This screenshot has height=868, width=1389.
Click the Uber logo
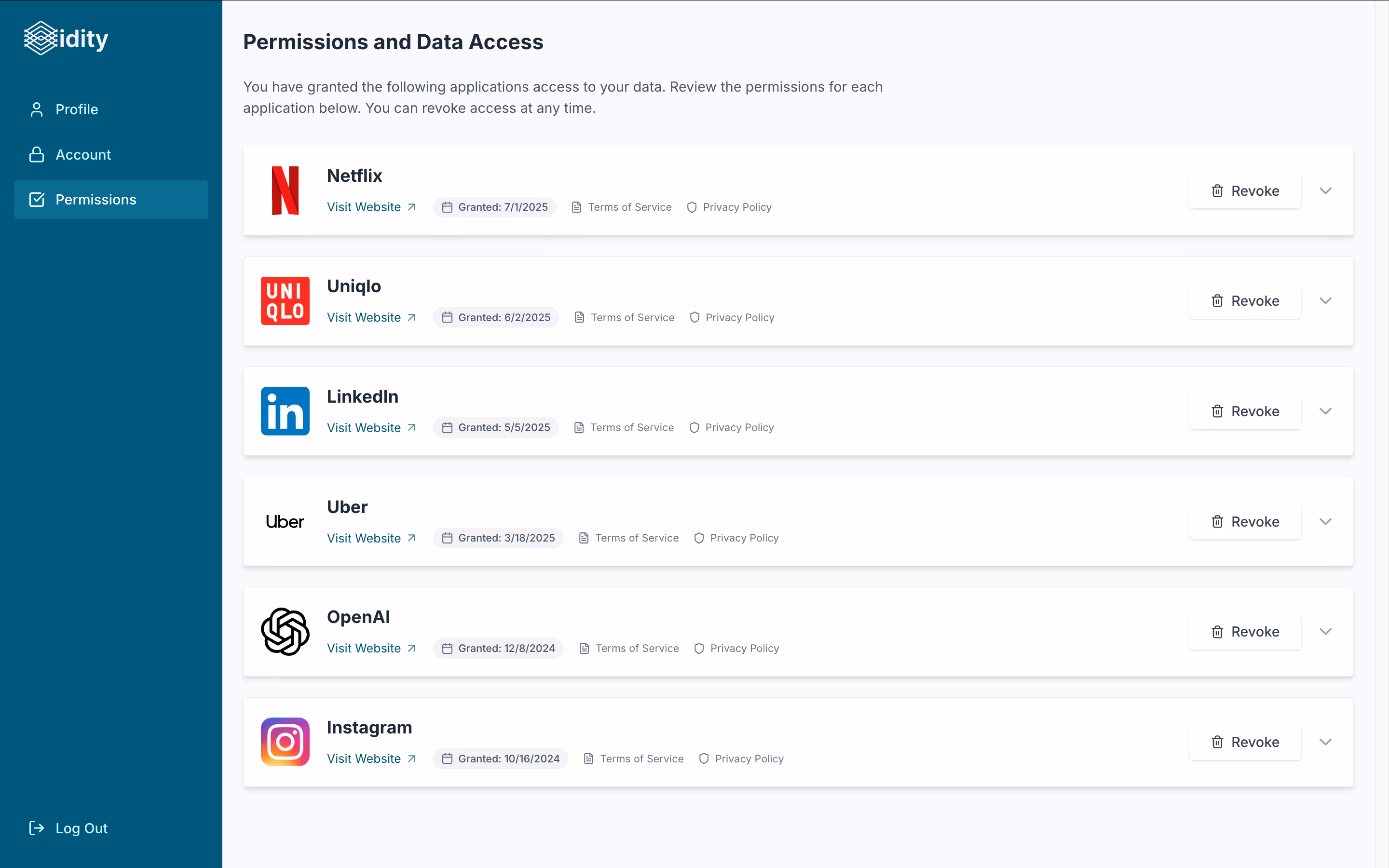click(285, 521)
